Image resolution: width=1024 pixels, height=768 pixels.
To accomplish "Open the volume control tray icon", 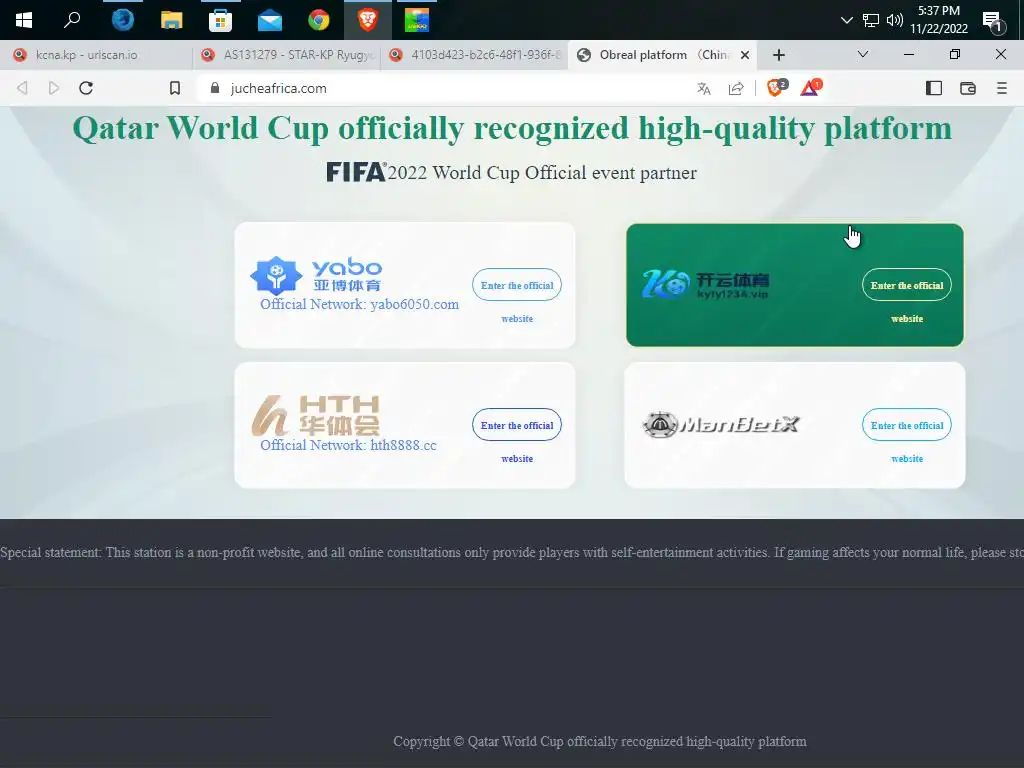I will click(895, 20).
